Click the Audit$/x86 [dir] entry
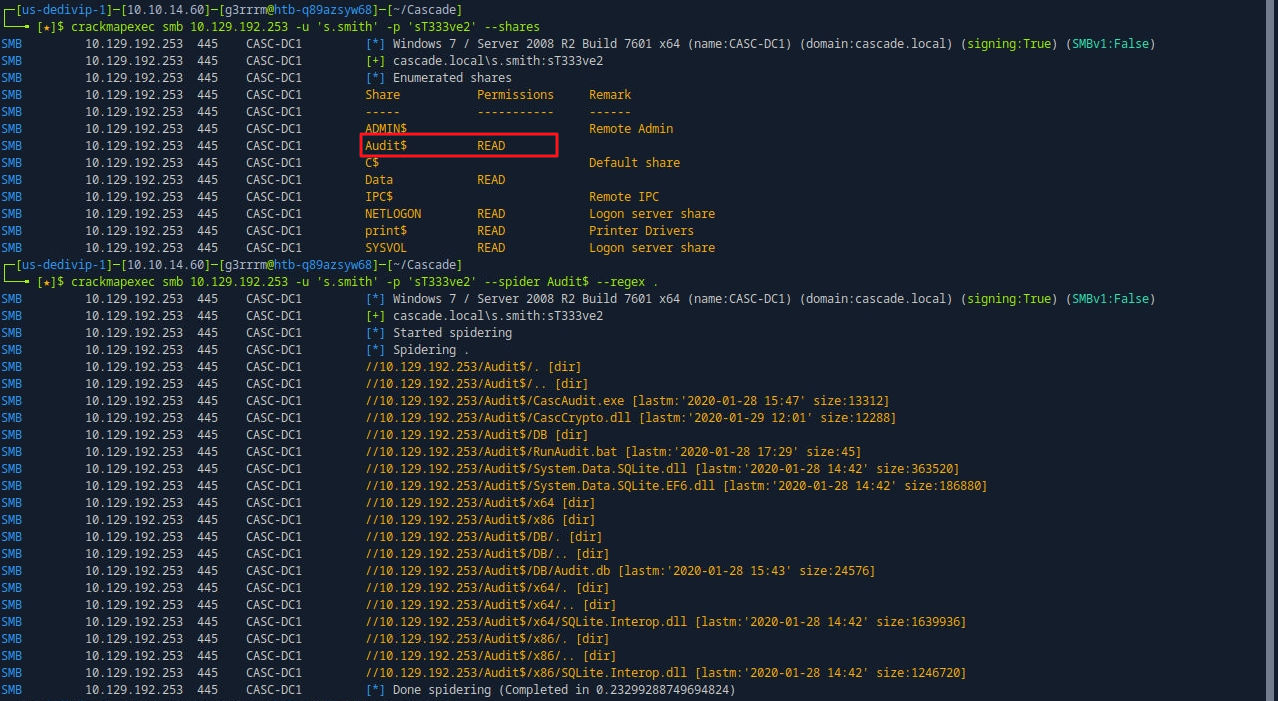This screenshot has width=1278, height=701. pyautogui.click(x=480, y=520)
